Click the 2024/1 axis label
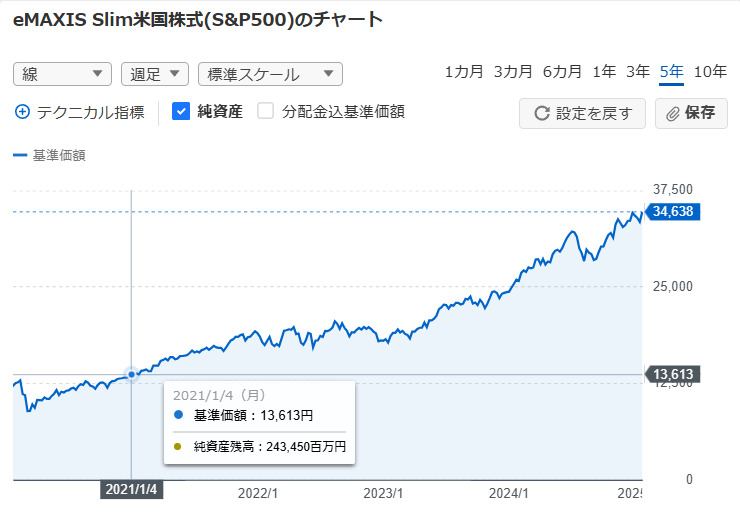 coord(509,493)
